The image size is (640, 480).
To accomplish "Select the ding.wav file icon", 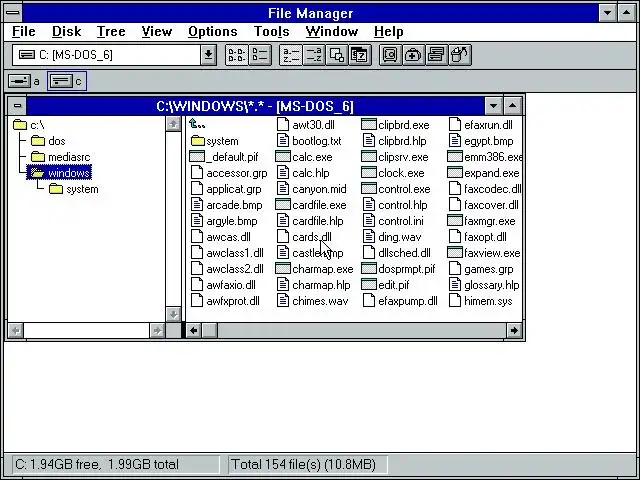I will (x=369, y=237).
